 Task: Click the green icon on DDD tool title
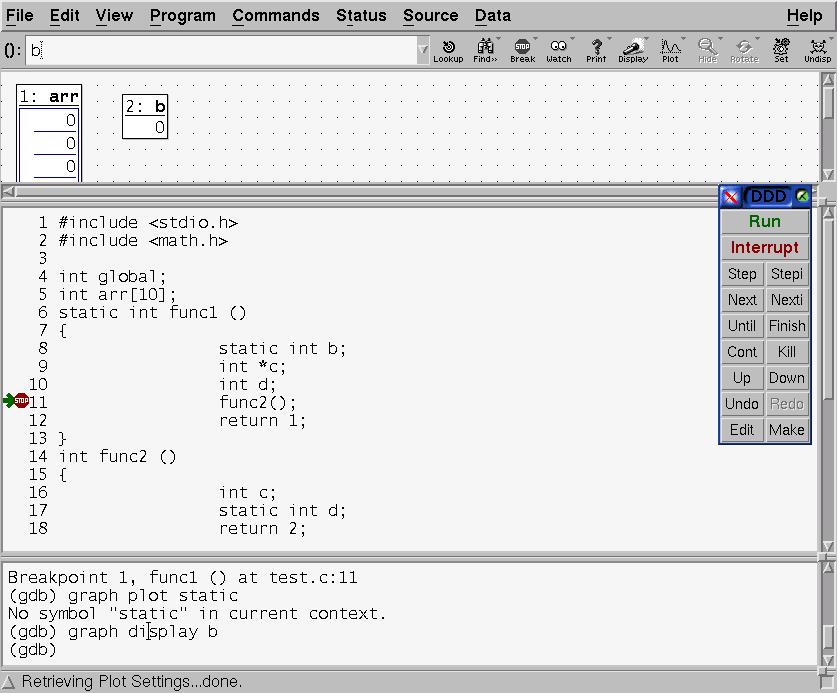pos(802,196)
